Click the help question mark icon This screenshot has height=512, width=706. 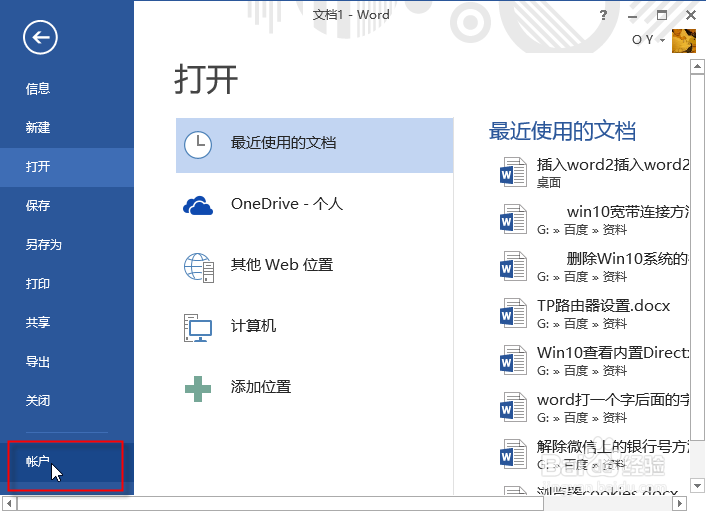tap(603, 15)
